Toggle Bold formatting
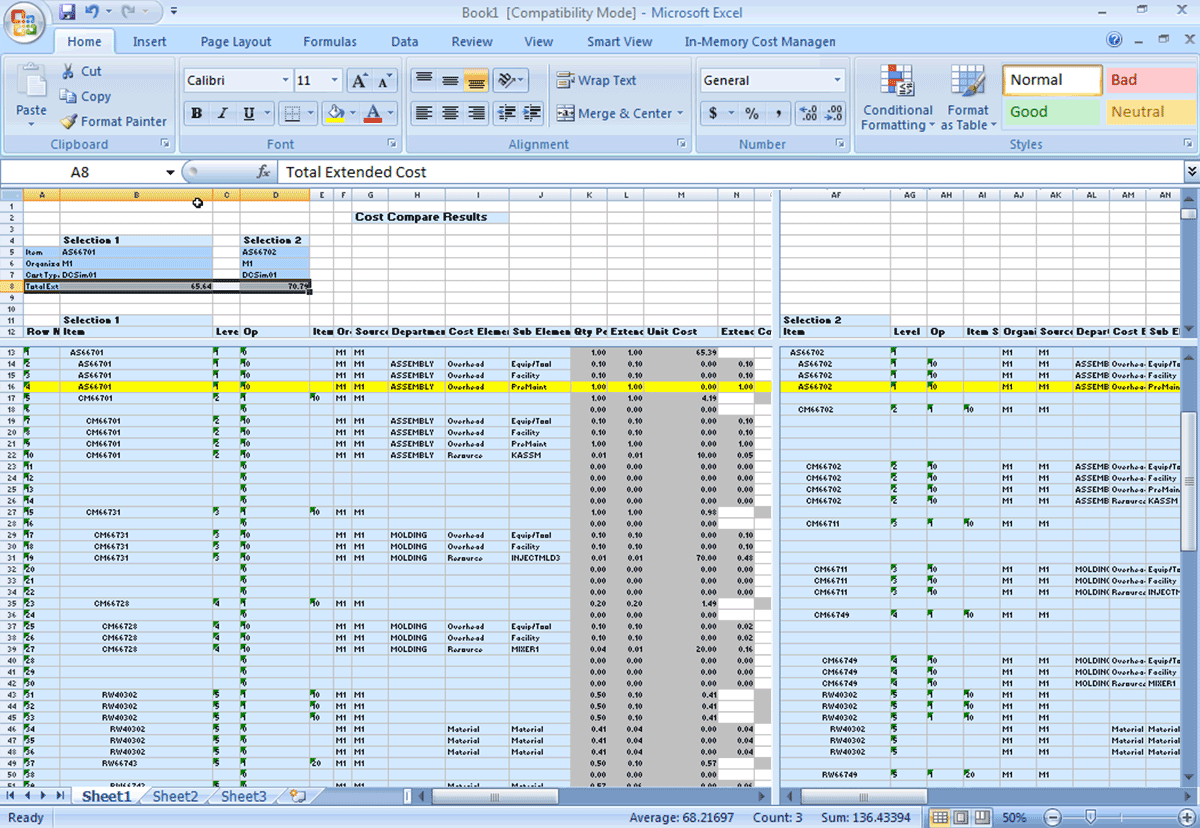 click(197, 113)
